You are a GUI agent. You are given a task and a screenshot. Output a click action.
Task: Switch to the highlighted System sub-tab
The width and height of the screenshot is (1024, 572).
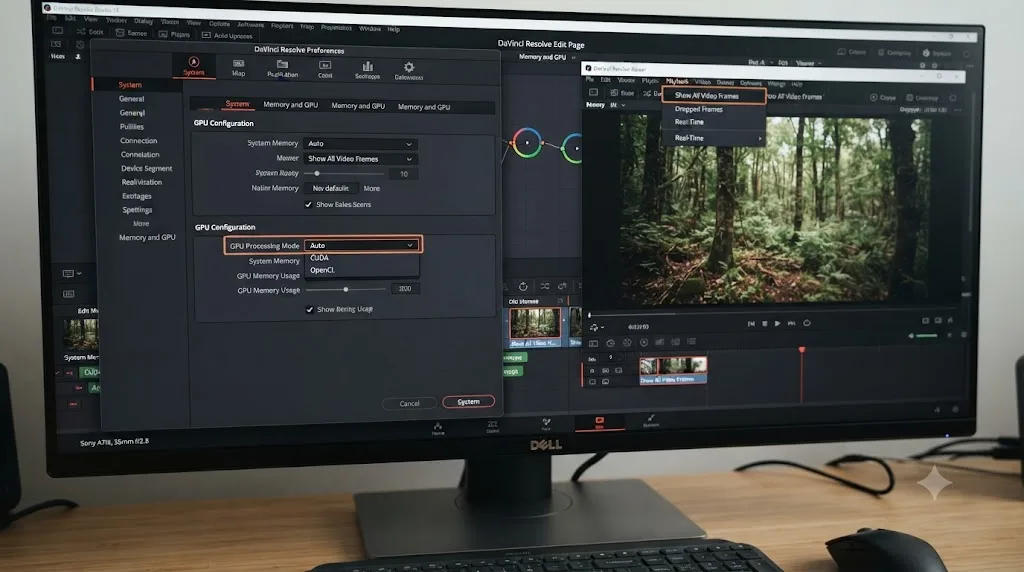pyautogui.click(x=237, y=104)
